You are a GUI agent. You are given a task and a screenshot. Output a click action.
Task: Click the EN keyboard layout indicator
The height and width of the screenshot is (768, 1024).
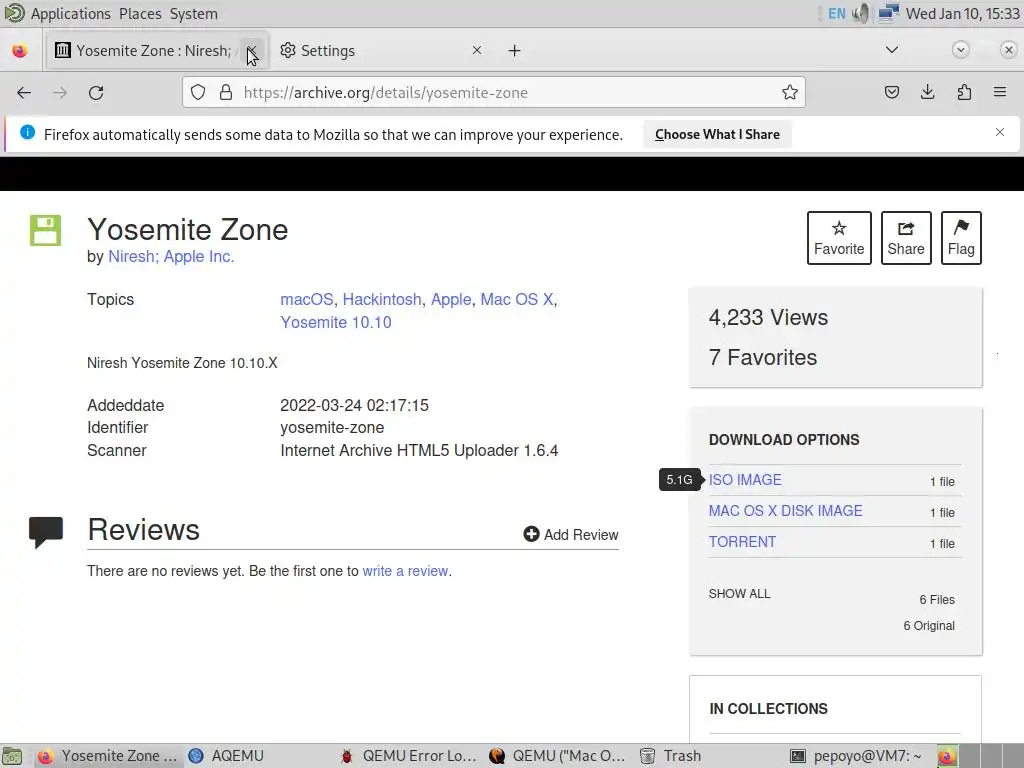coord(837,13)
